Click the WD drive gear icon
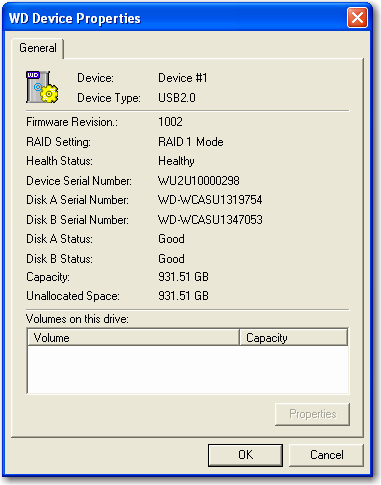Image resolution: width=381 pixels, height=485 pixels. [42, 87]
